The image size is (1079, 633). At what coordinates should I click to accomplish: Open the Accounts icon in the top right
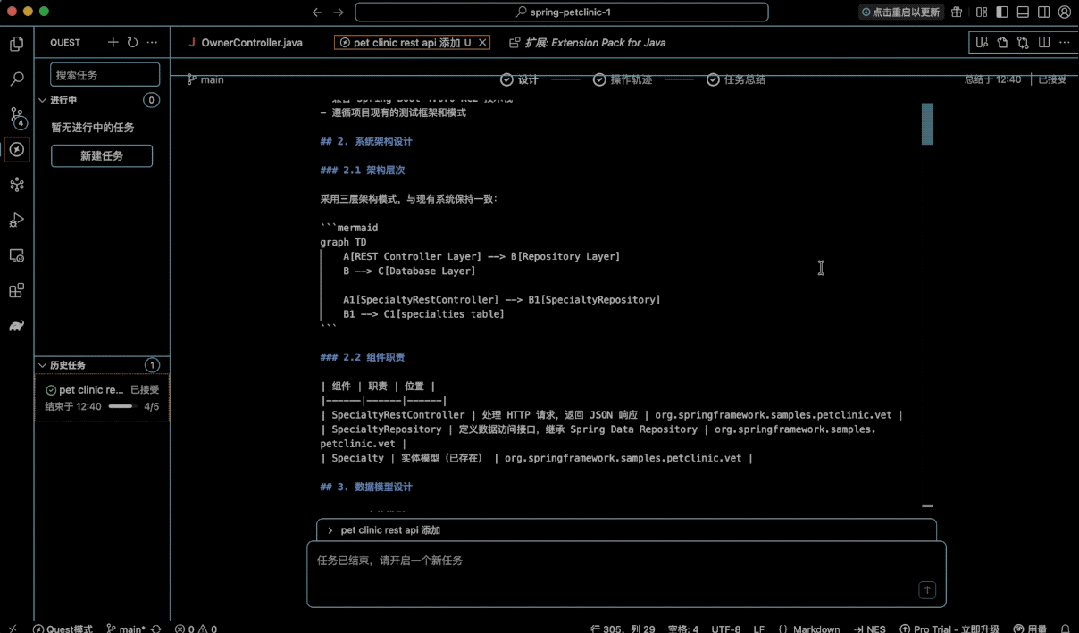coord(1064,12)
